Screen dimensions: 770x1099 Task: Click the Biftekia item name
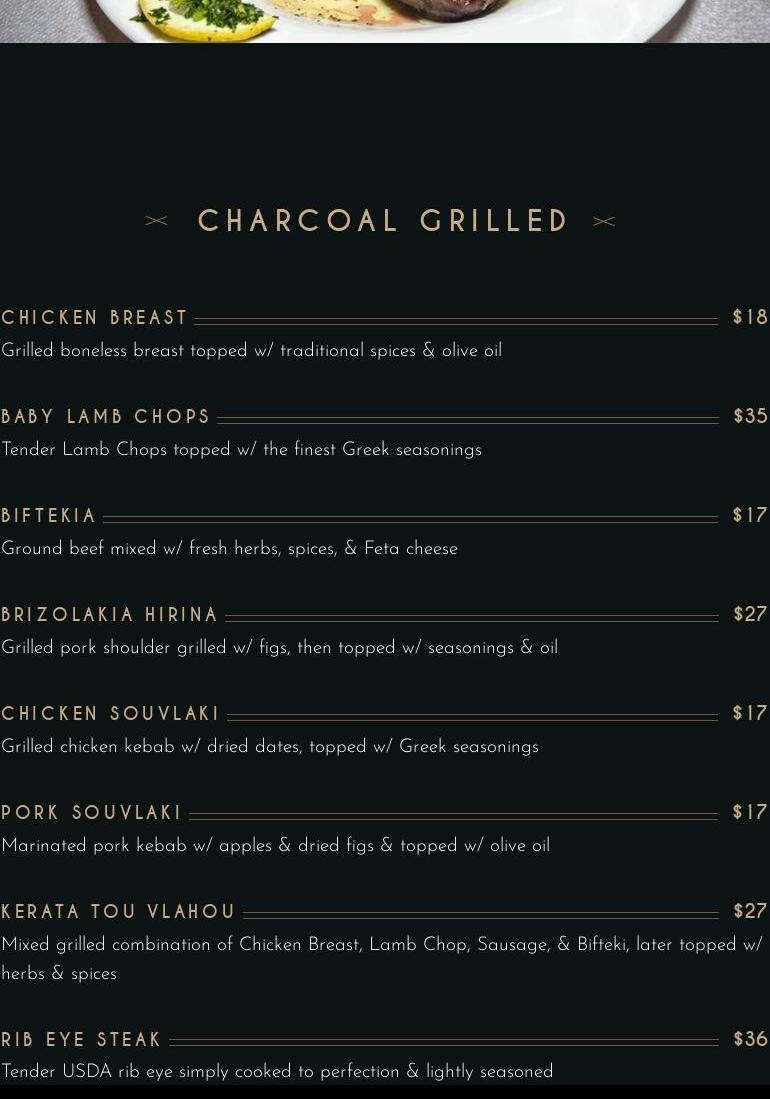click(x=49, y=516)
